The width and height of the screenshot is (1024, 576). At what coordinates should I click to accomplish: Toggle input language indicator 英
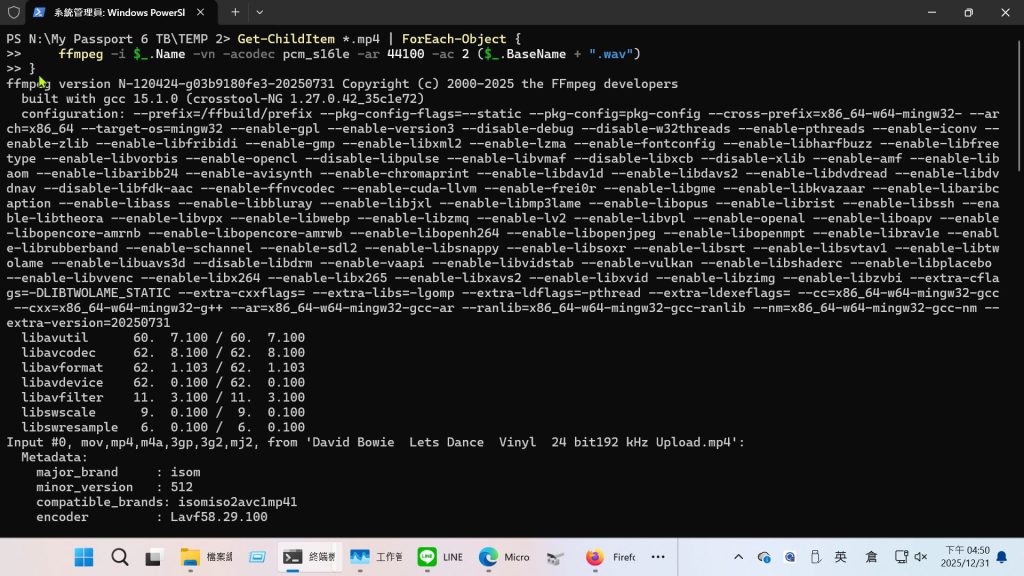click(841, 557)
